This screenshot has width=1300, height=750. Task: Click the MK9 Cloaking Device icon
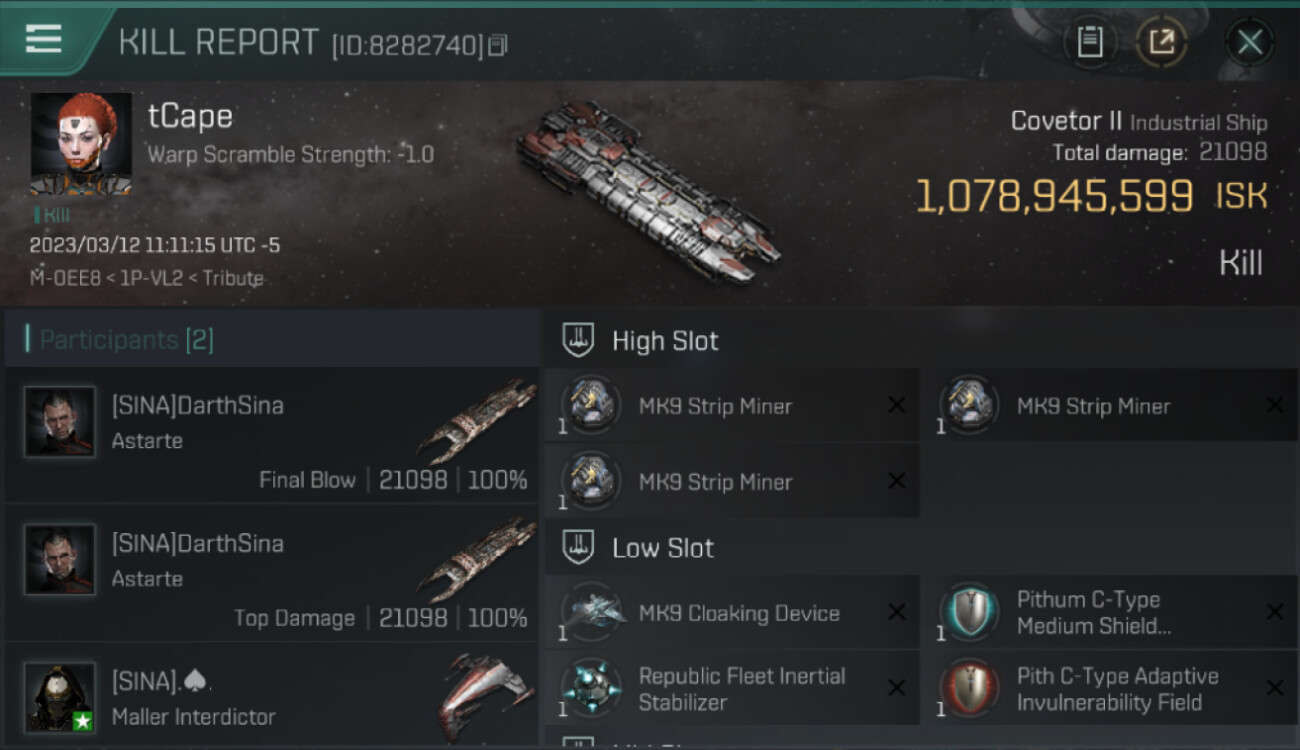(x=591, y=612)
